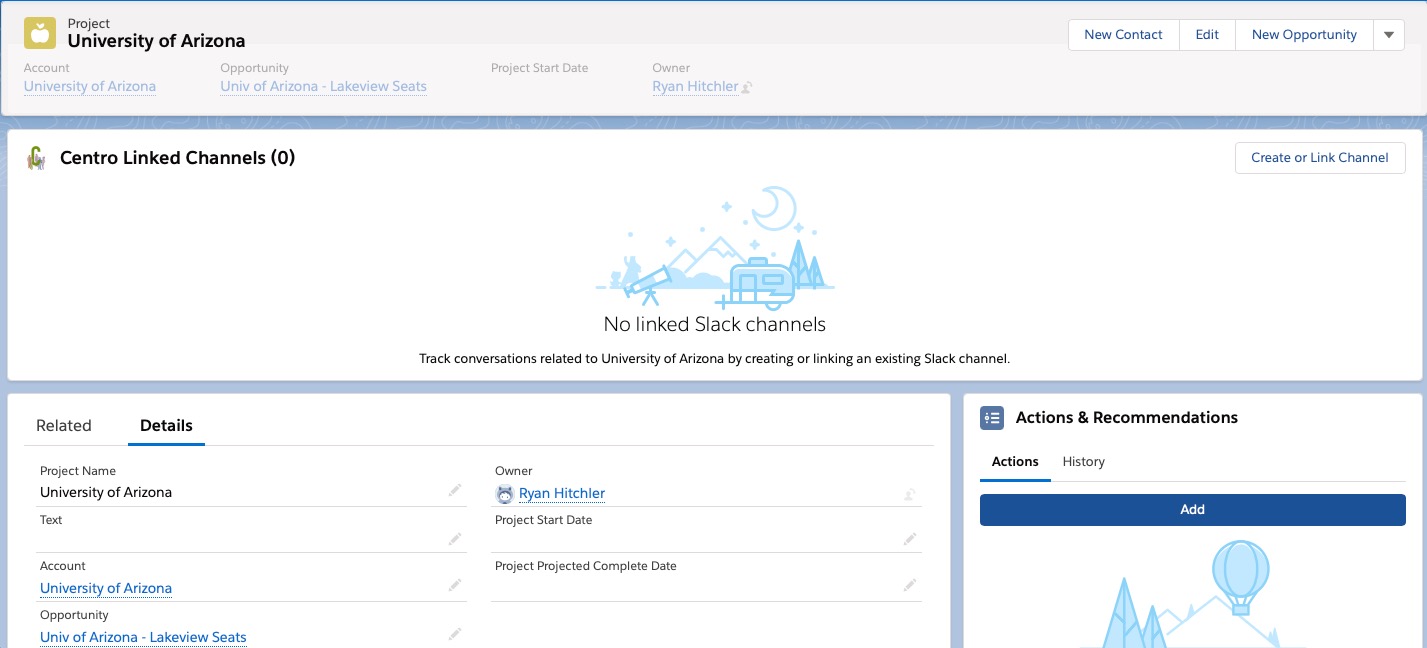1427x648 pixels.
Task: Select the Details tab
Action: pyautogui.click(x=166, y=425)
